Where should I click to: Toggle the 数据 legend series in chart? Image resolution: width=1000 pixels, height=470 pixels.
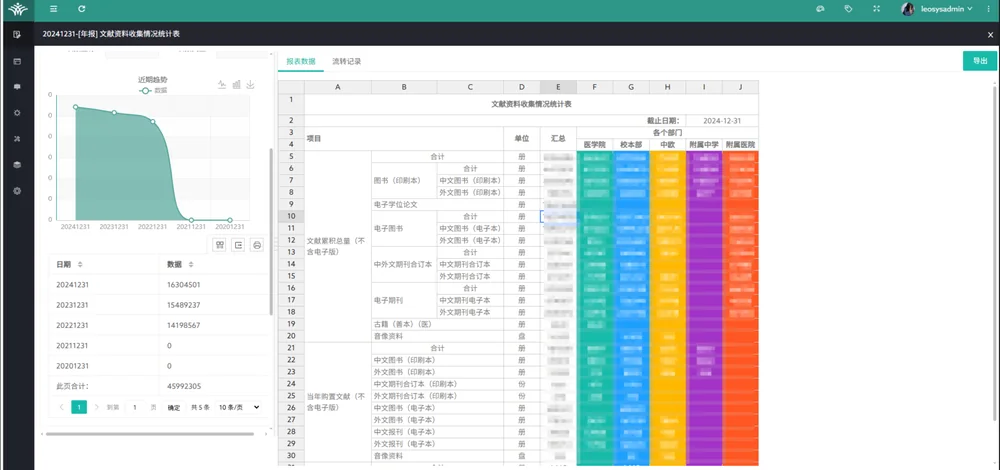click(x=154, y=91)
